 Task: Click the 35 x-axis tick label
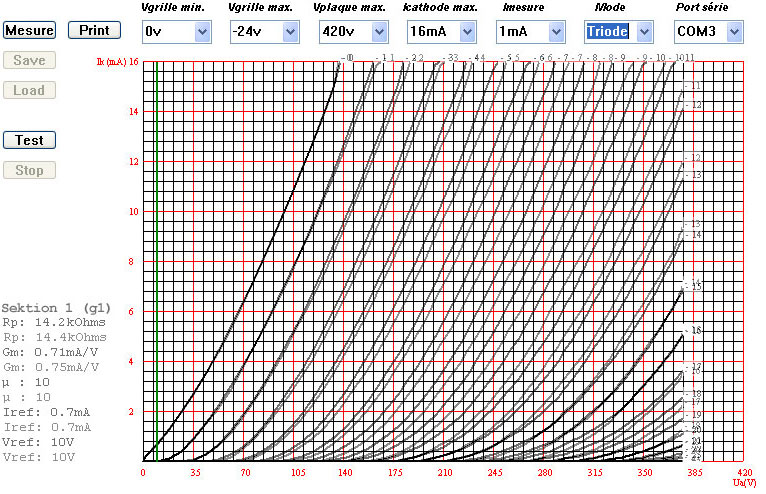click(x=195, y=473)
